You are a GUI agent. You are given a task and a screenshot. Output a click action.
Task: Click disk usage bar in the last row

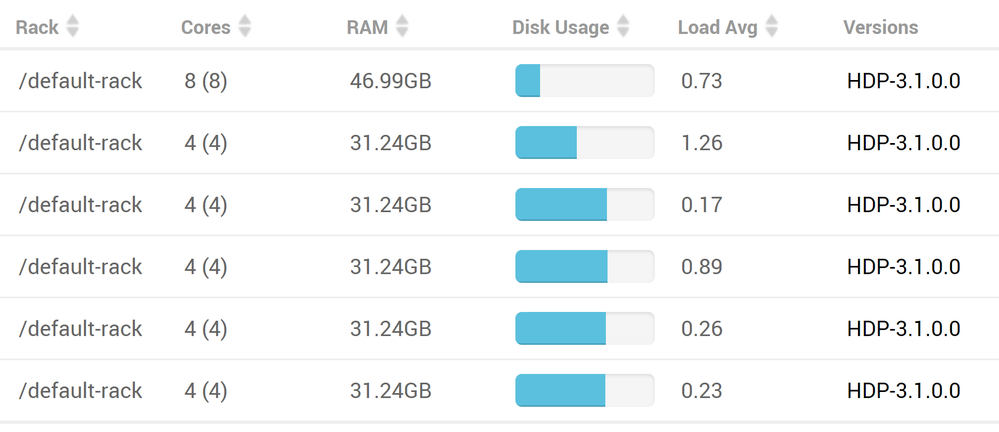(x=584, y=391)
